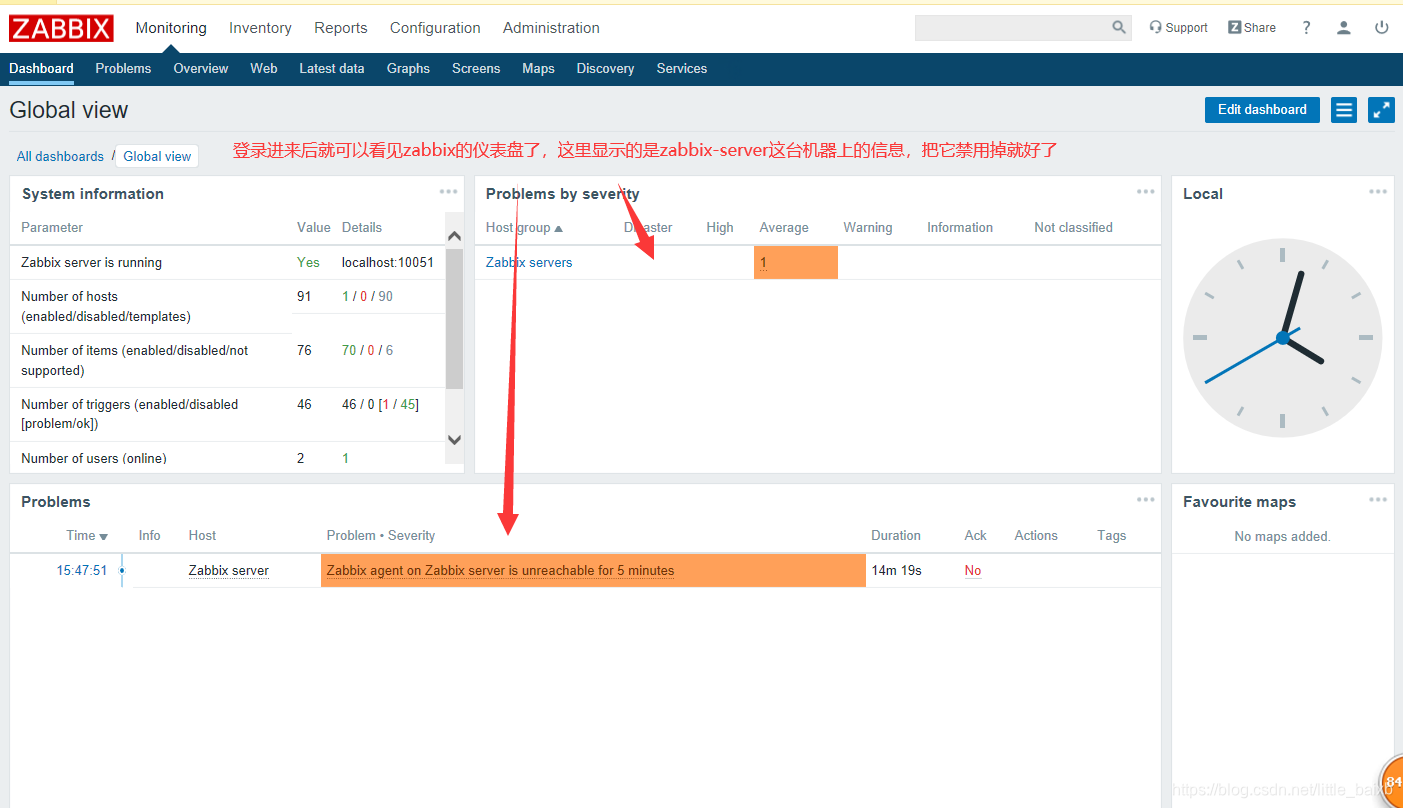
Task: Open the Support link
Action: click(1178, 28)
